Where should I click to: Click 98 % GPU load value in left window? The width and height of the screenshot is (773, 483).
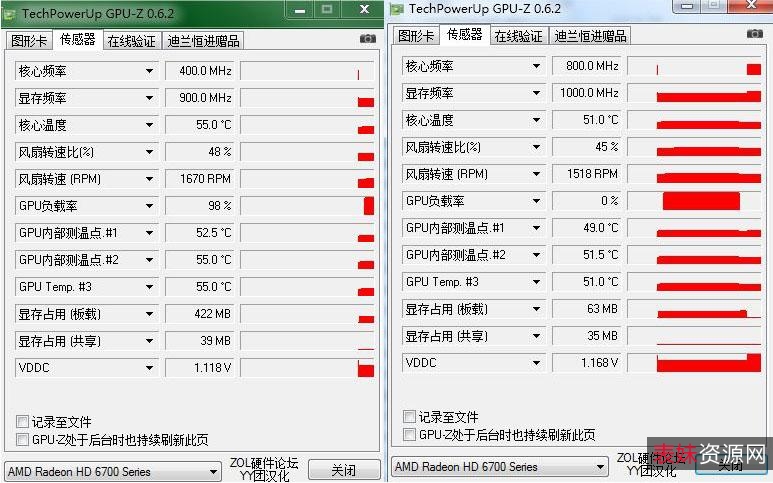pyautogui.click(x=201, y=206)
